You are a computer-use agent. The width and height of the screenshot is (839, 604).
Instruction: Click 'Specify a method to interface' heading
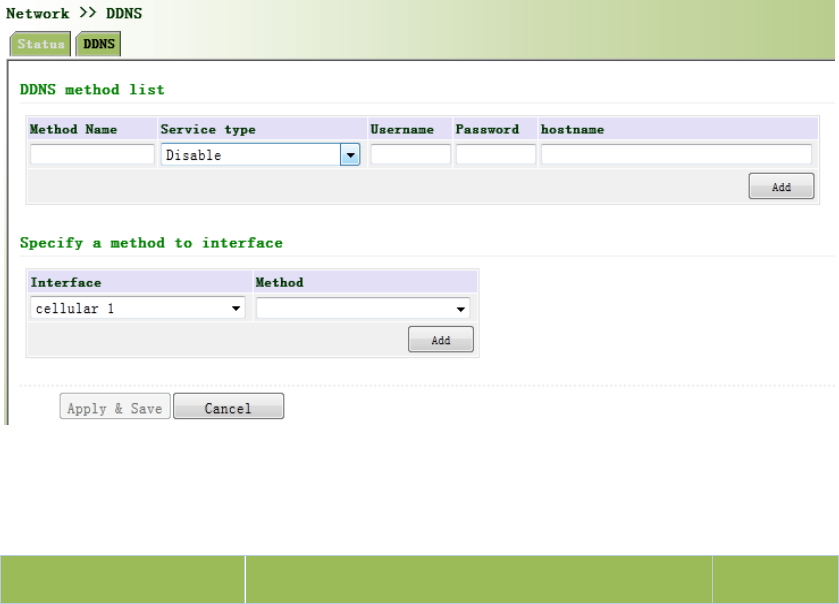pos(151,243)
